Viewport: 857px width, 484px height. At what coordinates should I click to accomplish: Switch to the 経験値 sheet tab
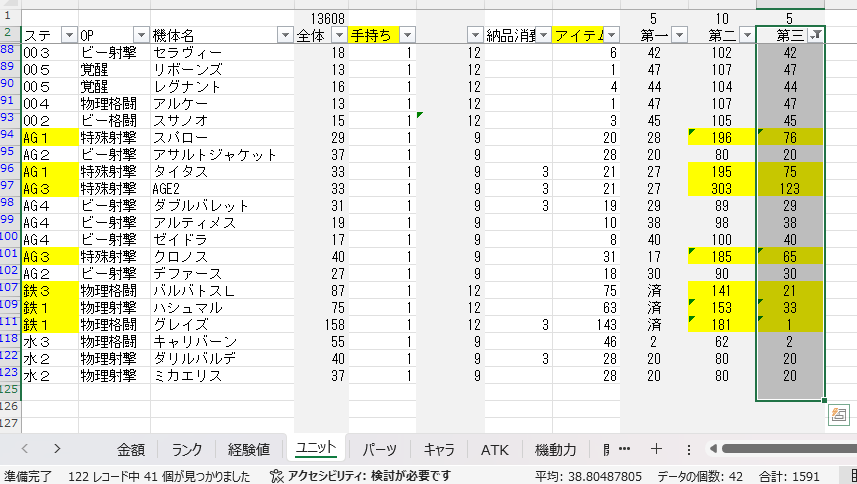[249, 450]
